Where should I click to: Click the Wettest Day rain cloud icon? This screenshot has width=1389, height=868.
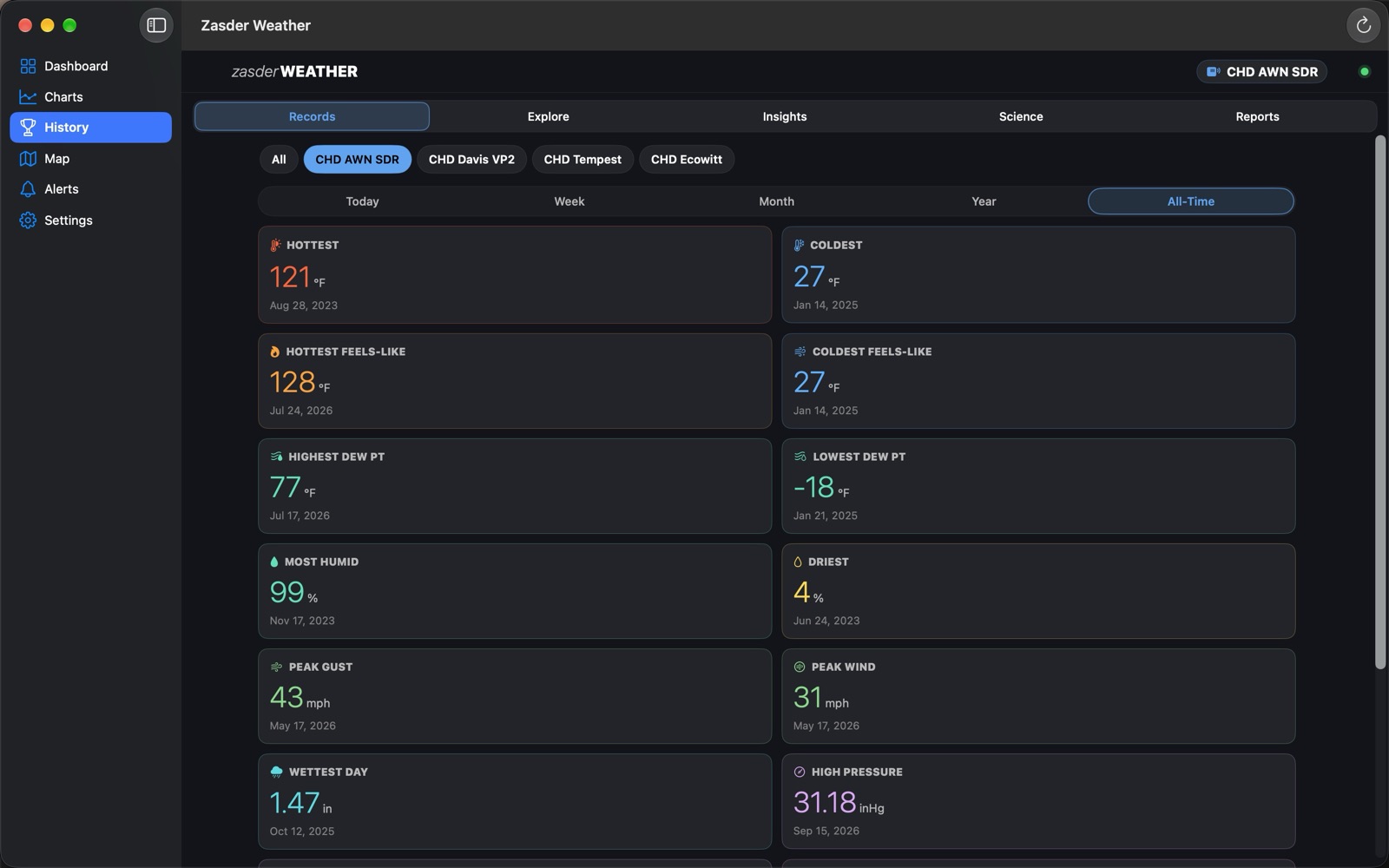[x=276, y=772]
